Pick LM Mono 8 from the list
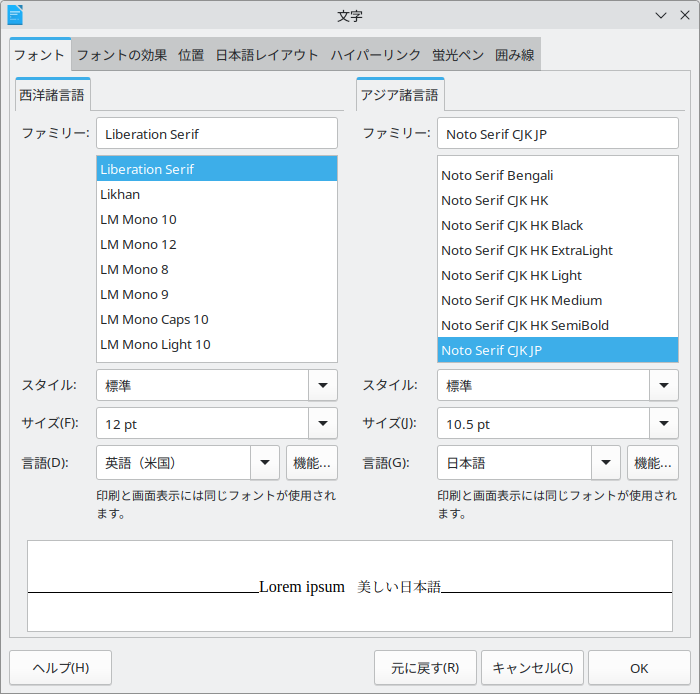The width and height of the screenshot is (700, 694). coord(217,269)
